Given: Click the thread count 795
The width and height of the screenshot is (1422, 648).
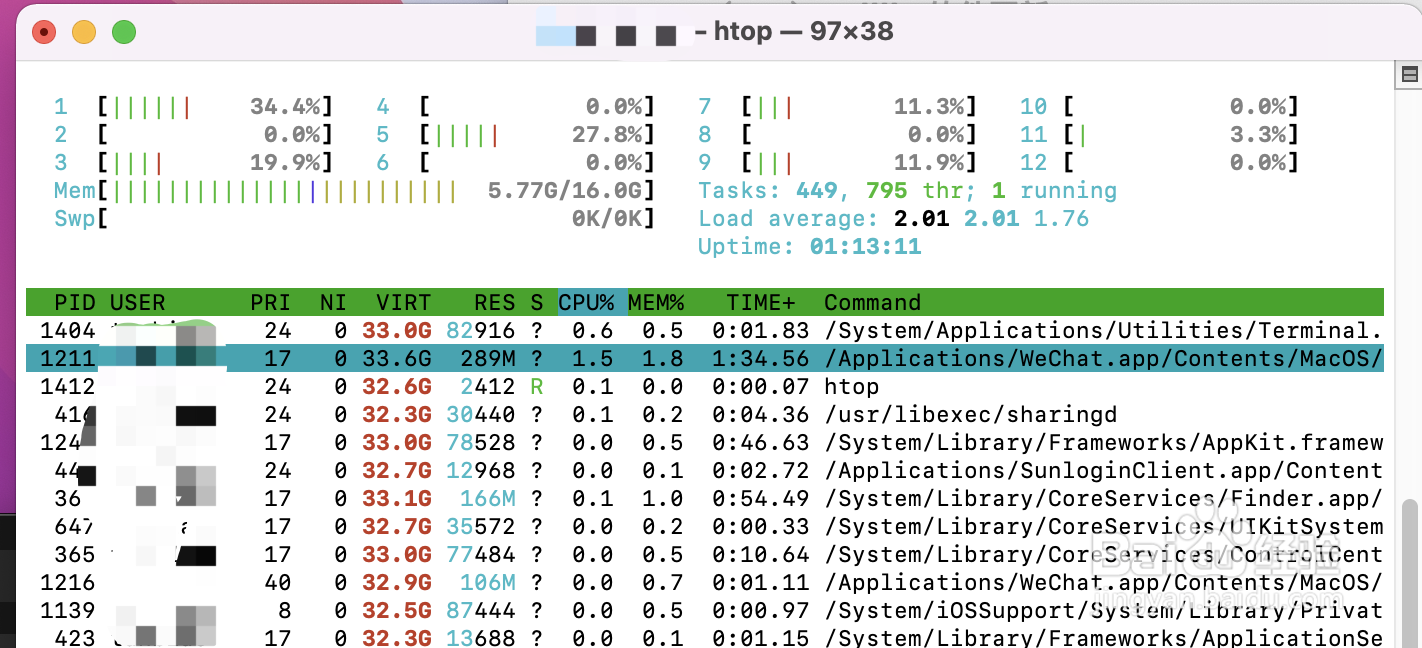Looking at the screenshot, I should click(887, 190).
